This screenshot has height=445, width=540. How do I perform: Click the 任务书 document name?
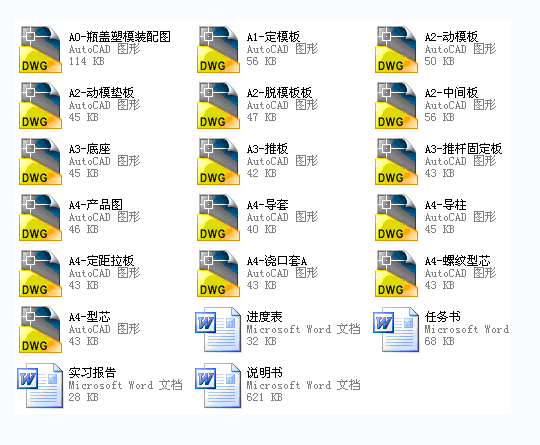[x=442, y=317]
